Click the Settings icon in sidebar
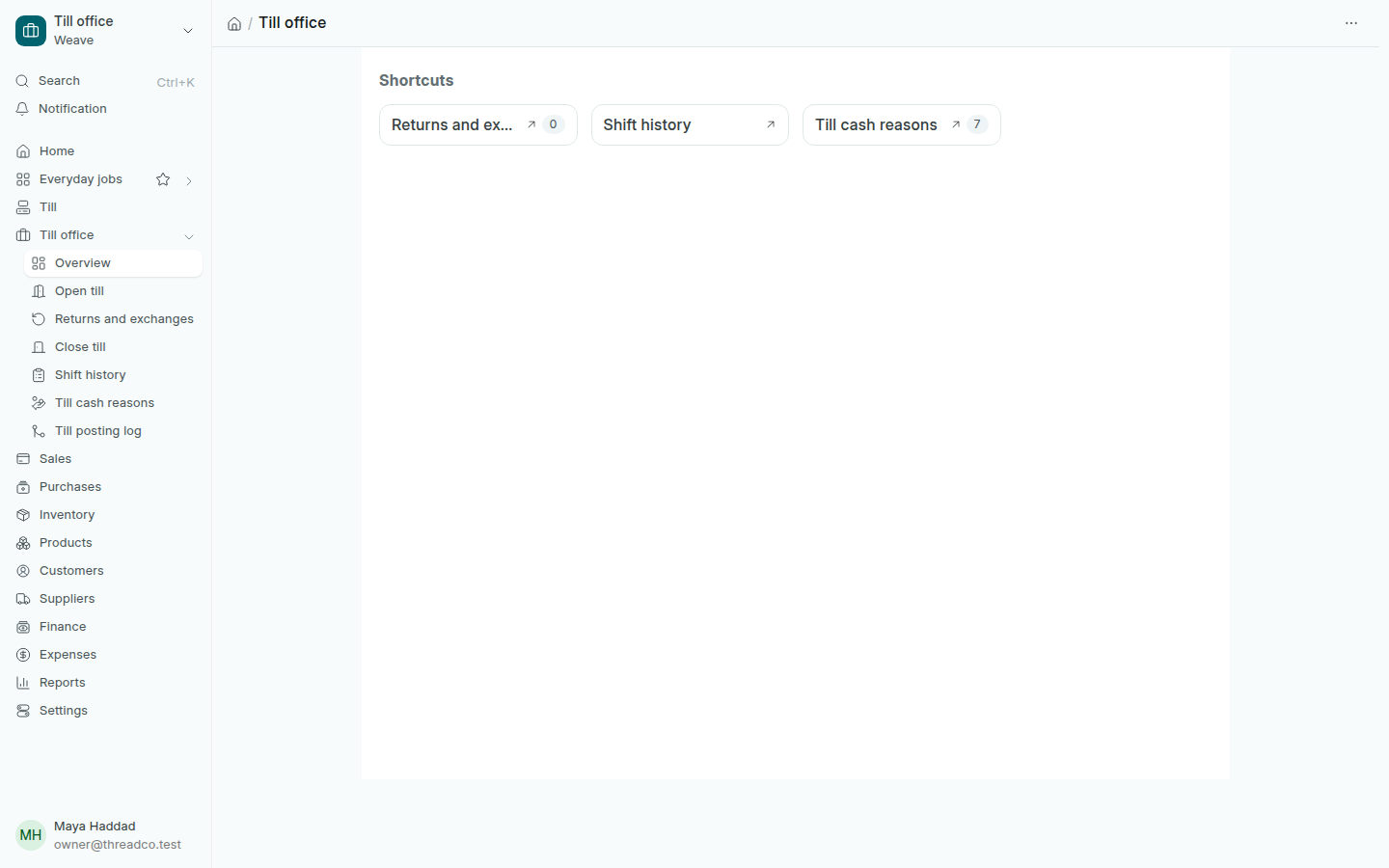Viewport: 1389px width, 868px height. pyautogui.click(x=23, y=711)
